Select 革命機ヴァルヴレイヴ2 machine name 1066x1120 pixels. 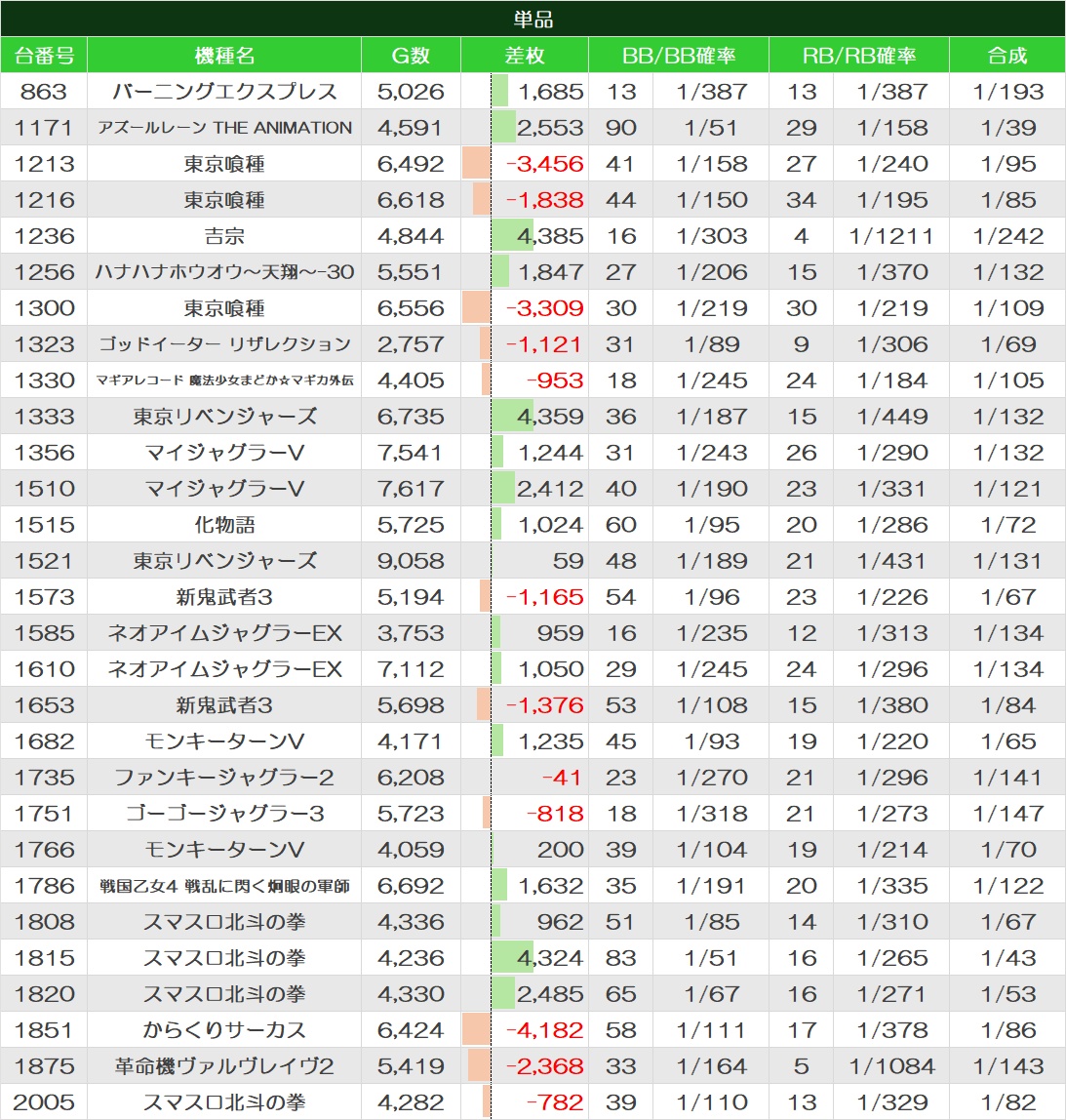224,1066
